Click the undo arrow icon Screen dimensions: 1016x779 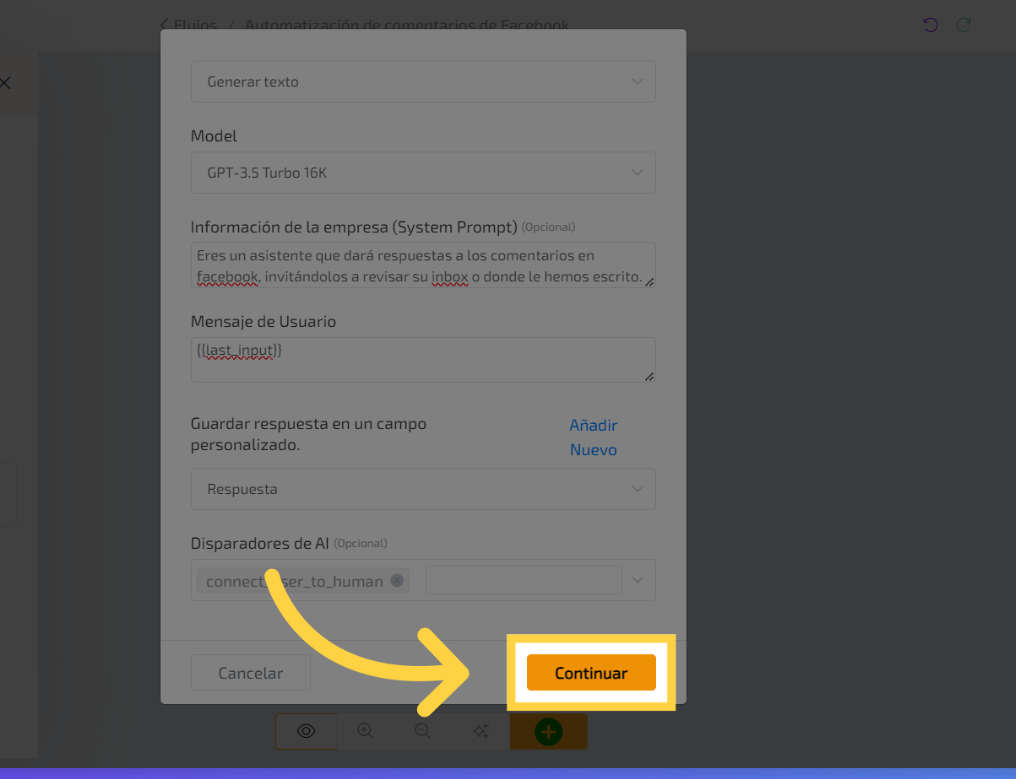click(x=931, y=25)
